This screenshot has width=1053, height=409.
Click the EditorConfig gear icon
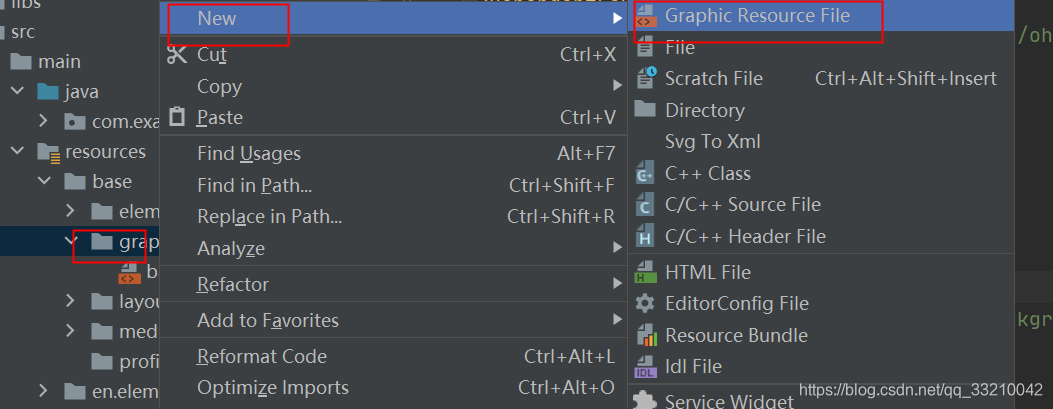click(645, 304)
